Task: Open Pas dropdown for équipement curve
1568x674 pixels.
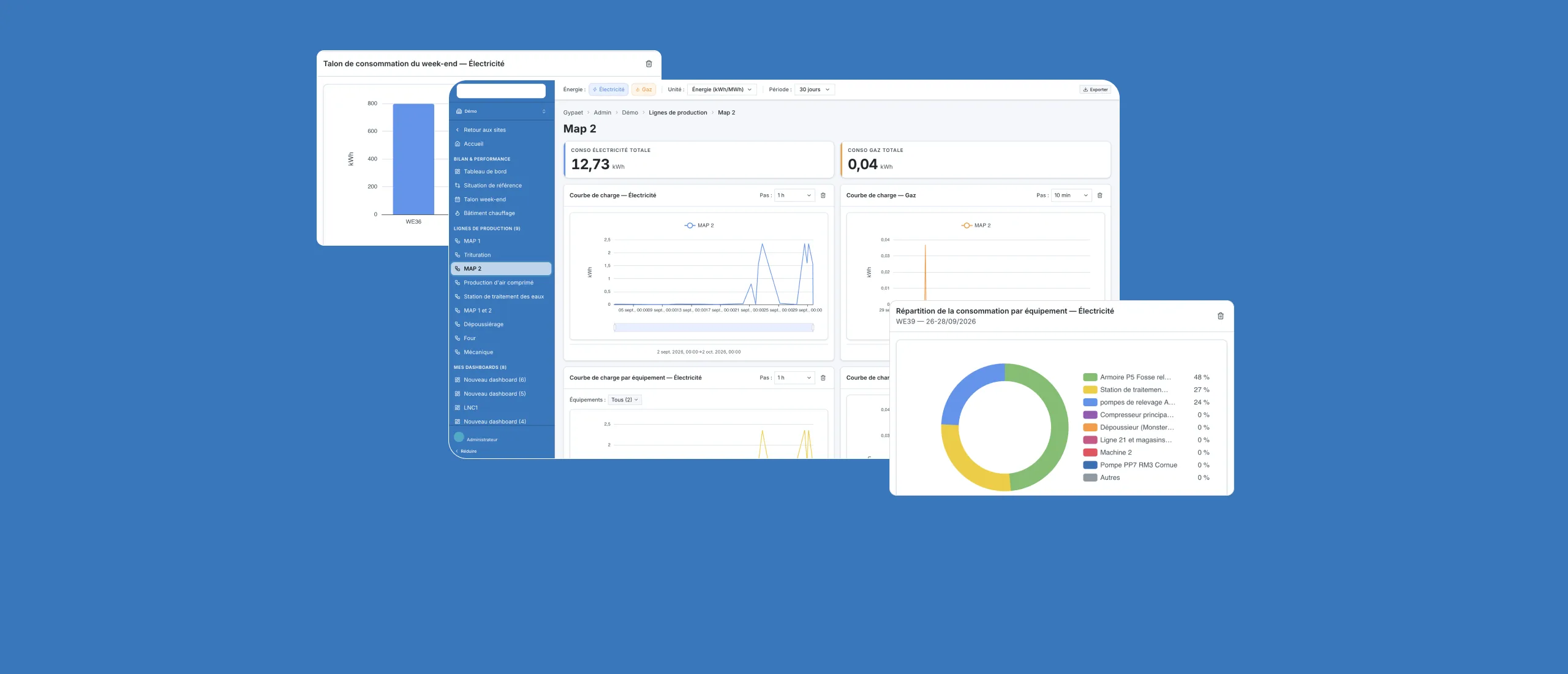Action: (x=794, y=378)
